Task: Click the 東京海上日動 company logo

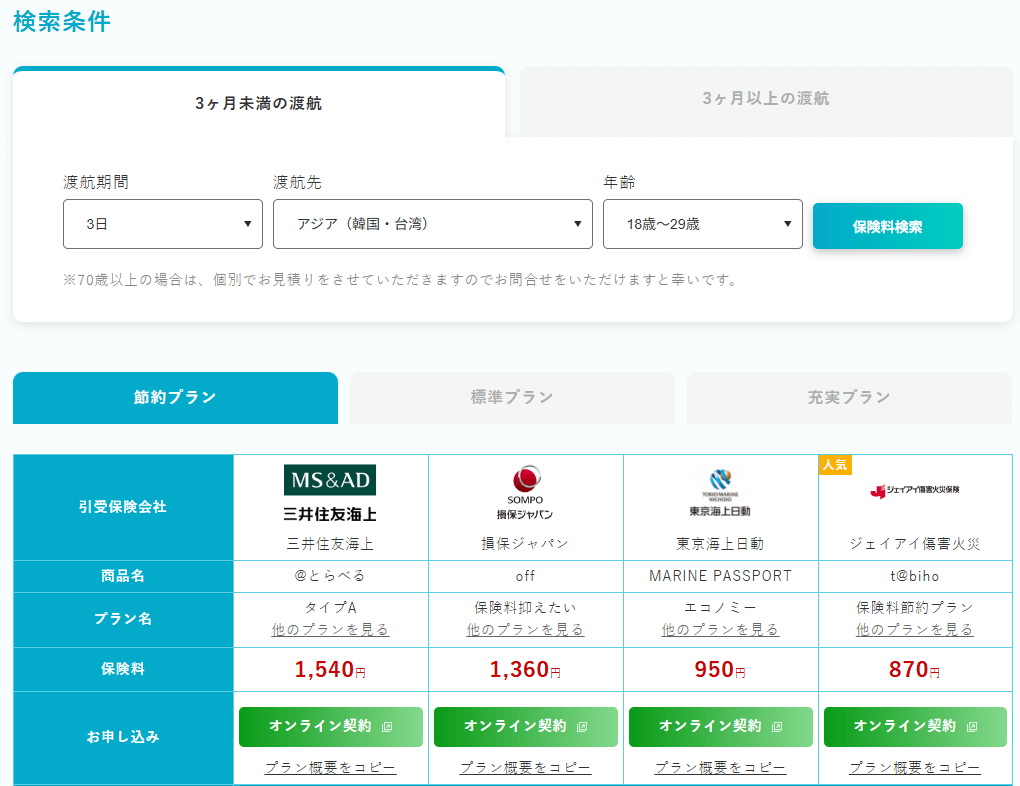Action: click(x=720, y=492)
